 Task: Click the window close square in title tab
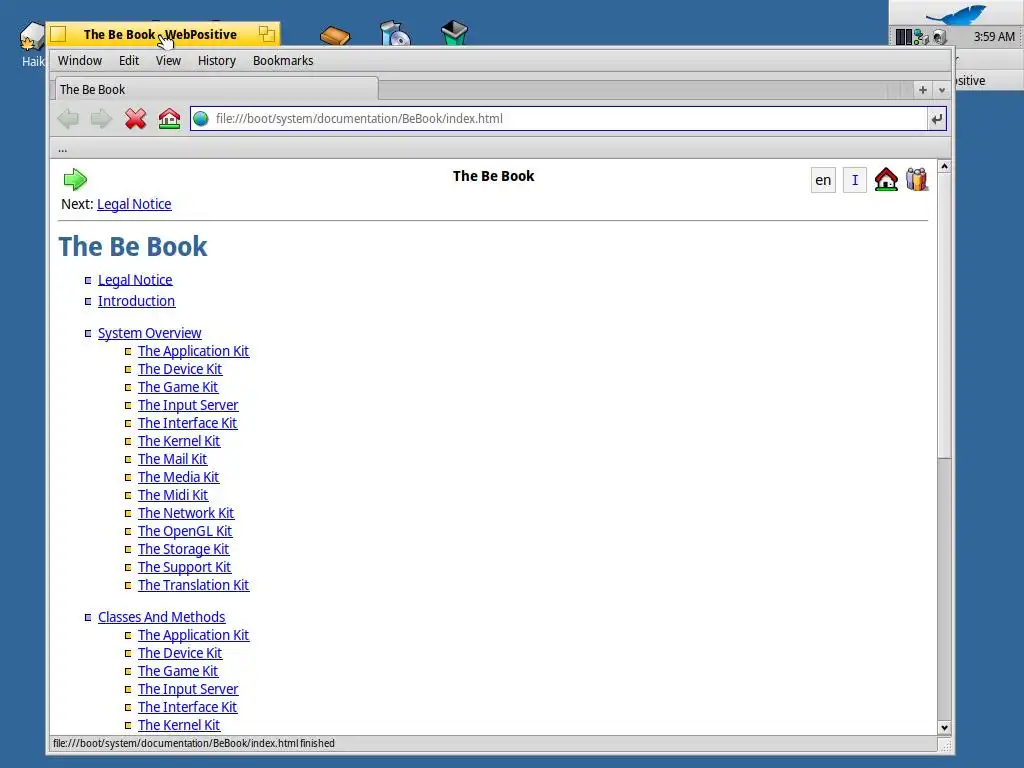tap(58, 34)
